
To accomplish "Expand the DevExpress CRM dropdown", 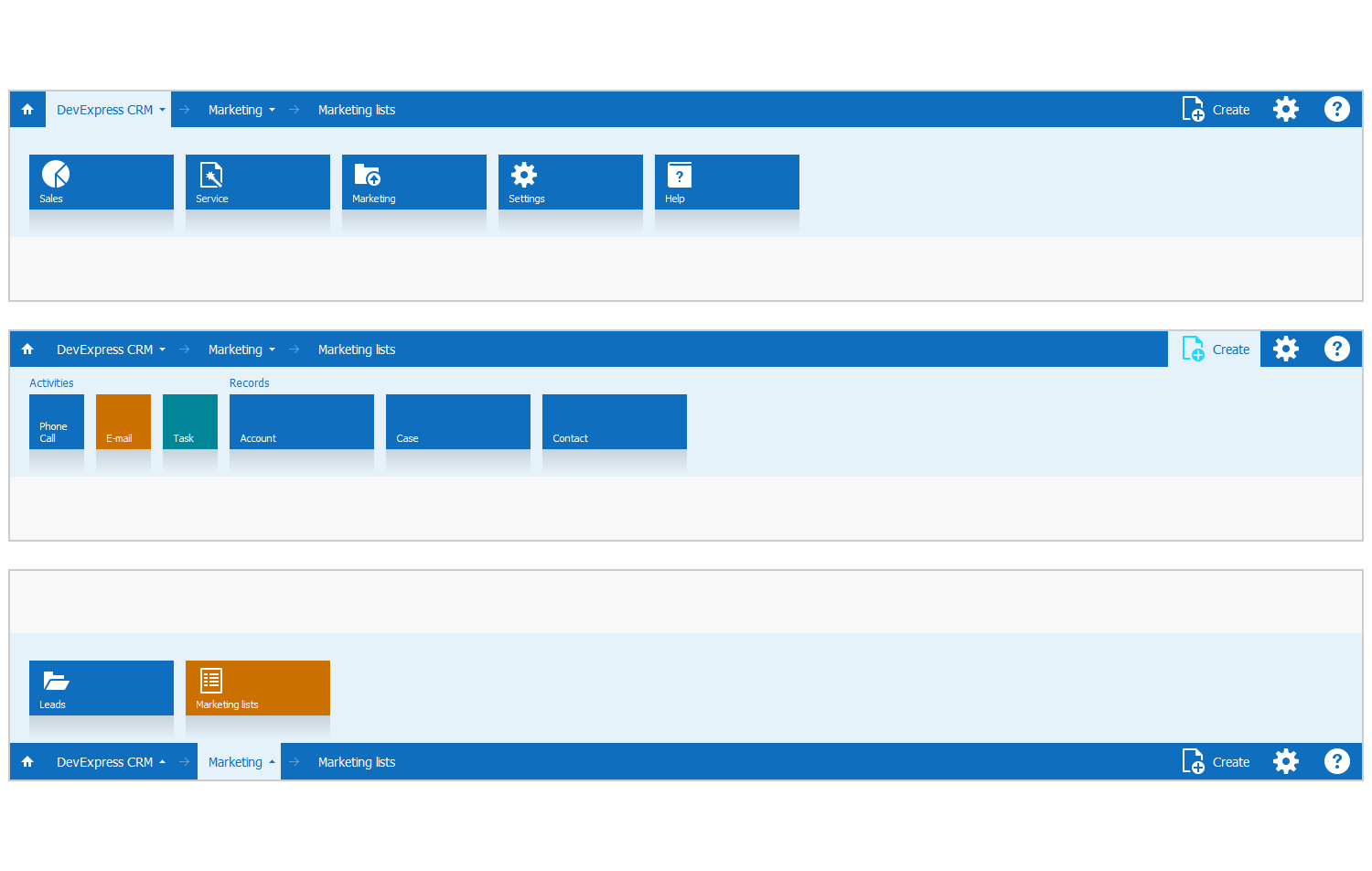I will 110,109.
